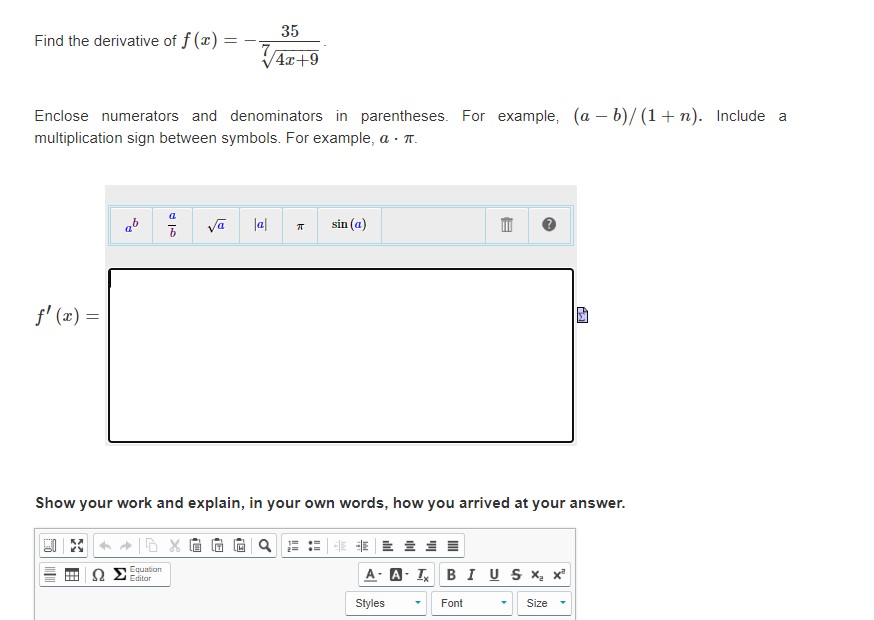Insert the fraction template a/b
This screenshot has height=620, width=874.
coord(172,225)
